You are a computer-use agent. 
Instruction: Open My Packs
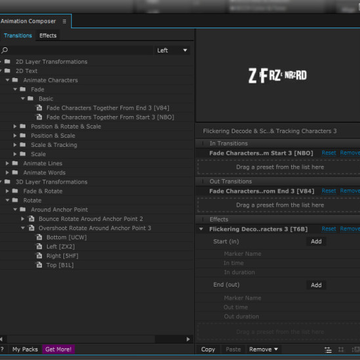25,349
